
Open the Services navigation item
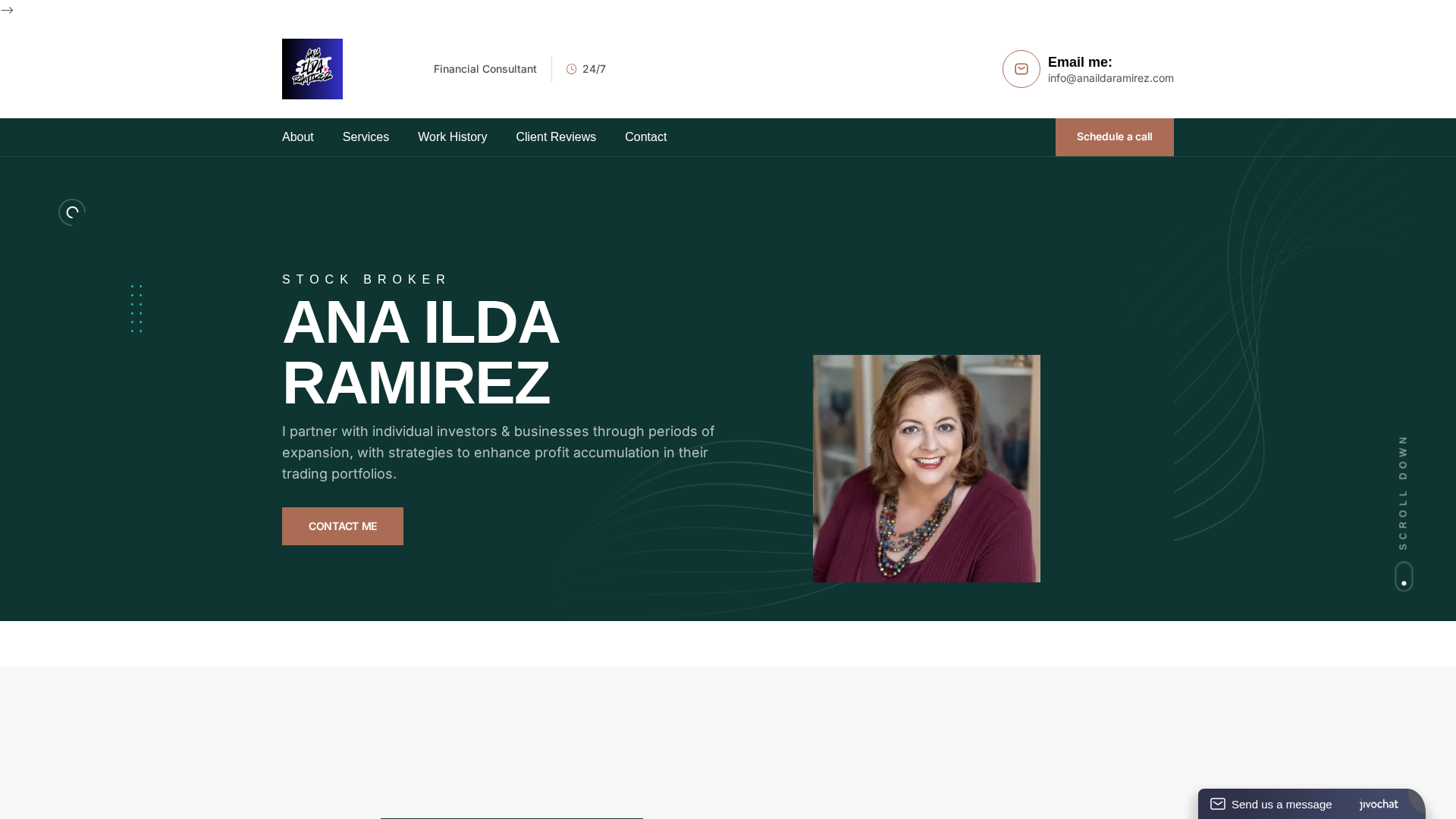(366, 136)
